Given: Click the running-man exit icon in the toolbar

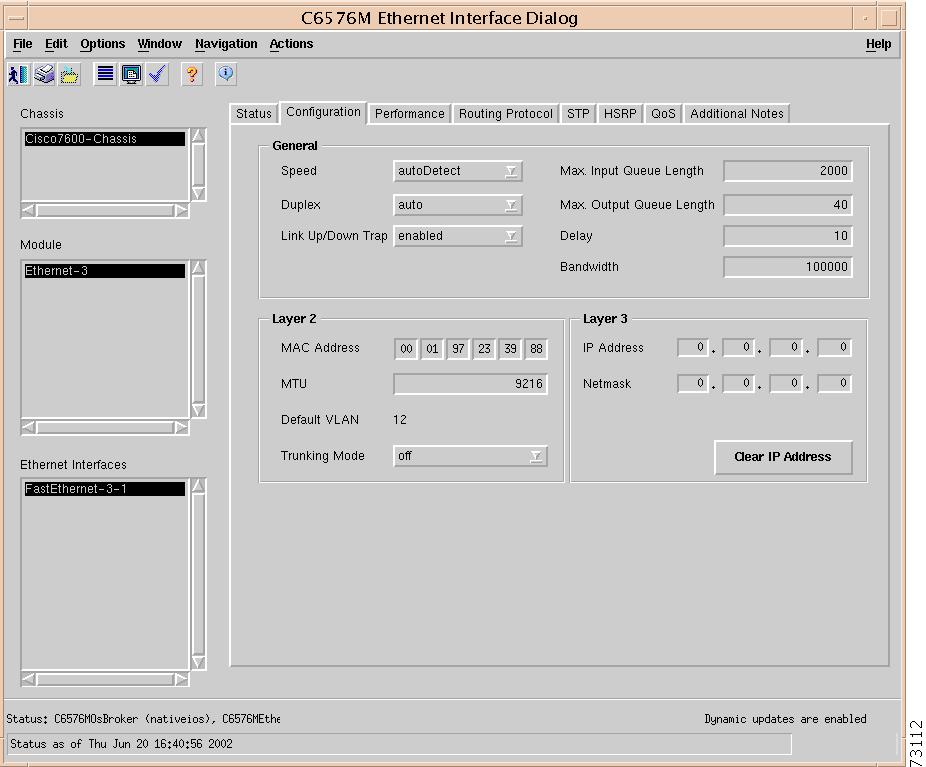Looking at the screenshot, I should (x=18, y=74).
